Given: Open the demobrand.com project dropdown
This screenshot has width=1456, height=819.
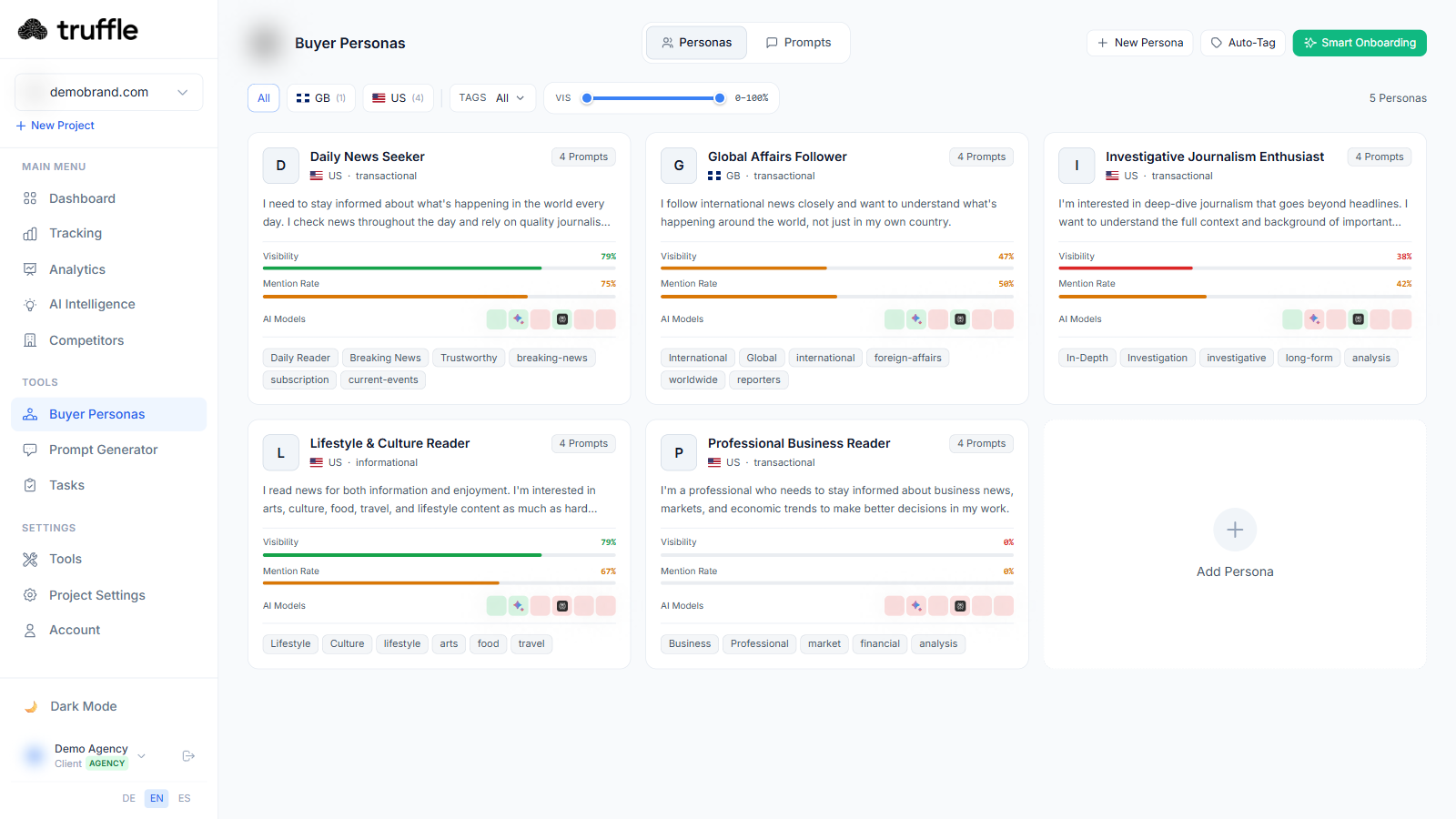Looking at the screenshot, I should click(109, 92).
